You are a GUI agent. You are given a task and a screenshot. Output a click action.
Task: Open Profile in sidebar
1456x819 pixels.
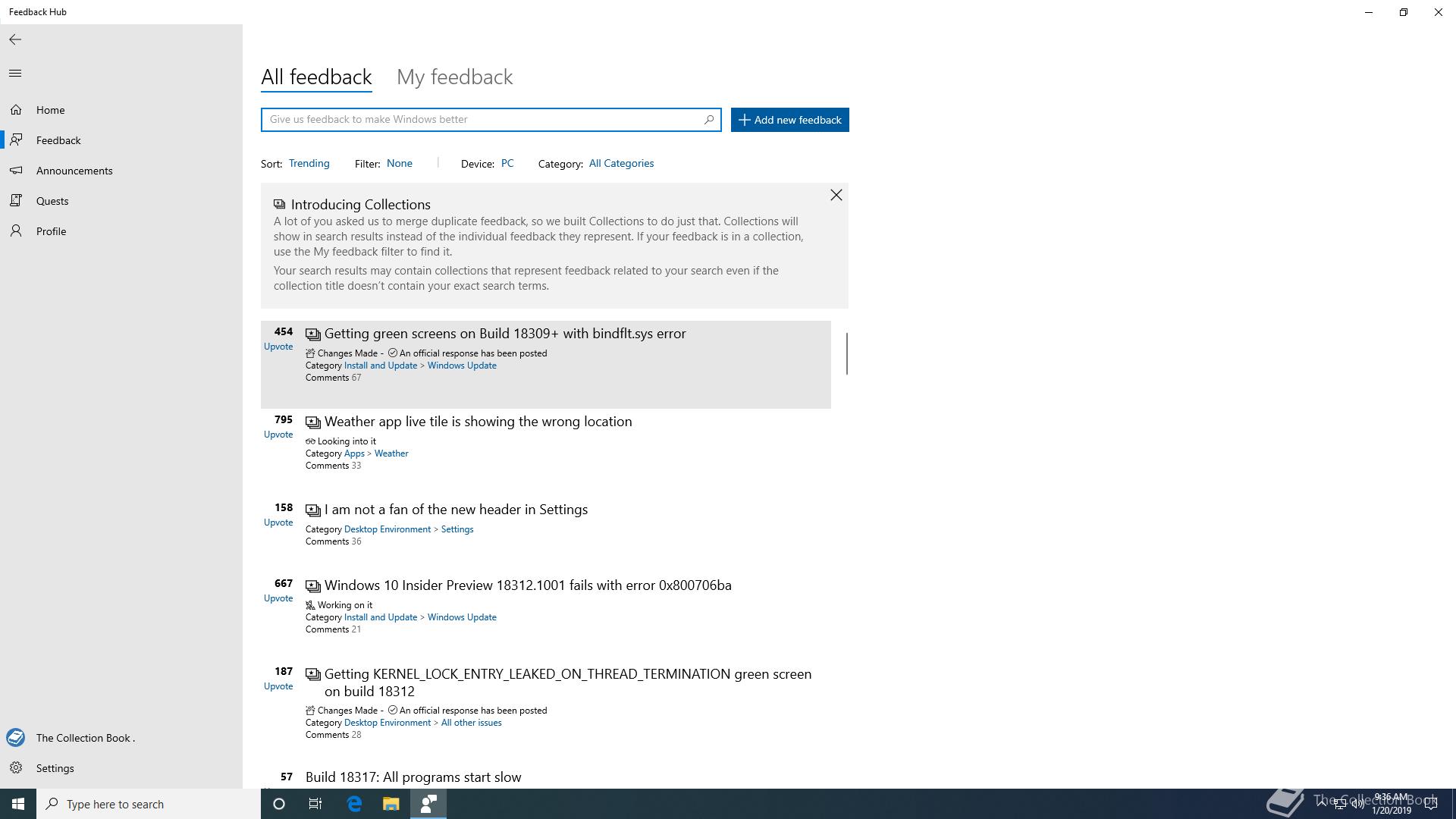click(x=121, y=231)
